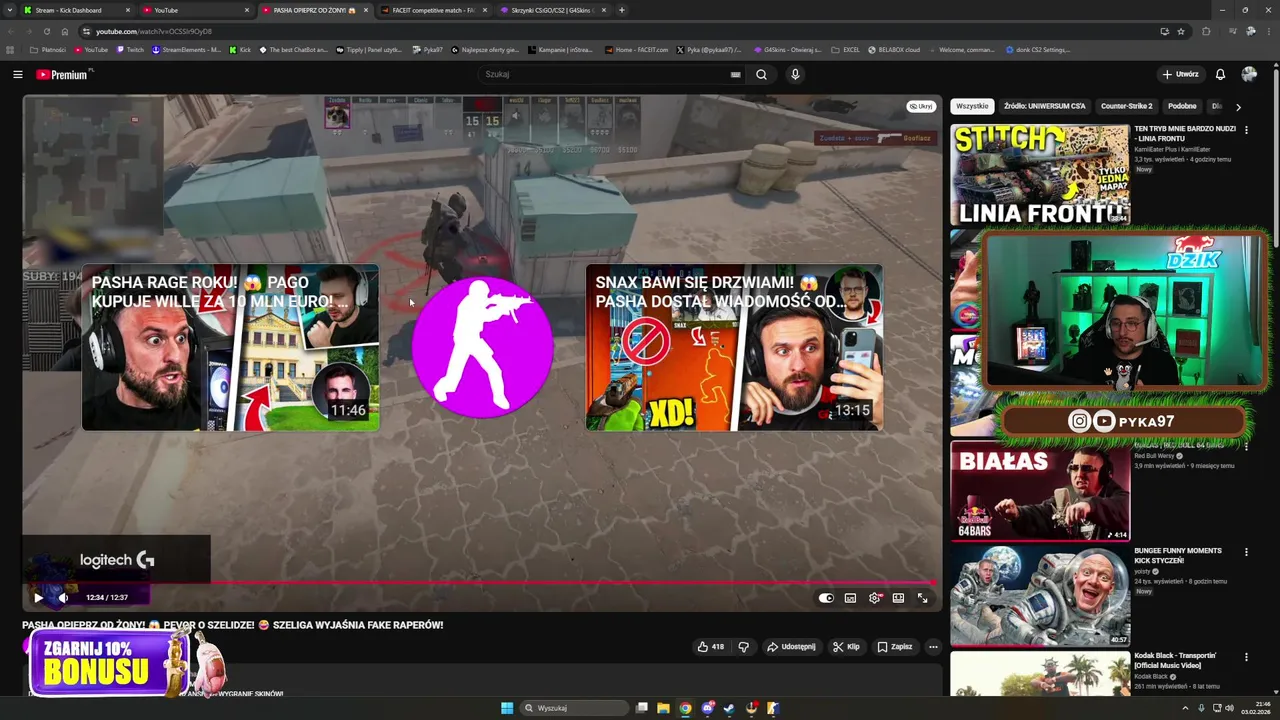Image resolution: width=1280 pixels, height=720 pixels.
Task: Bookmark this page with the star icon
Action: [1181, 31]
